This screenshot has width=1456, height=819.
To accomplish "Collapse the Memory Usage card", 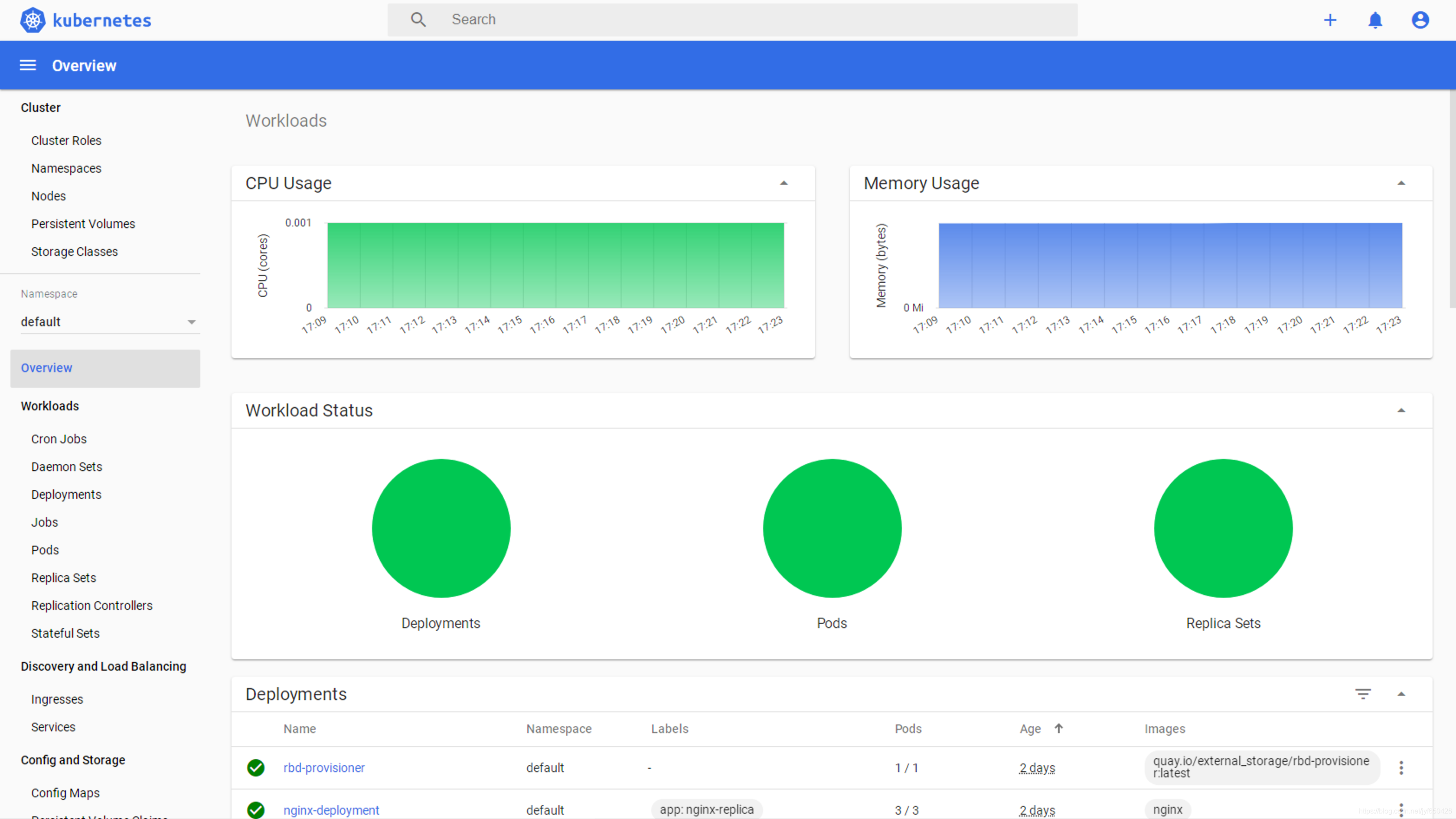I will [1401, 183].
